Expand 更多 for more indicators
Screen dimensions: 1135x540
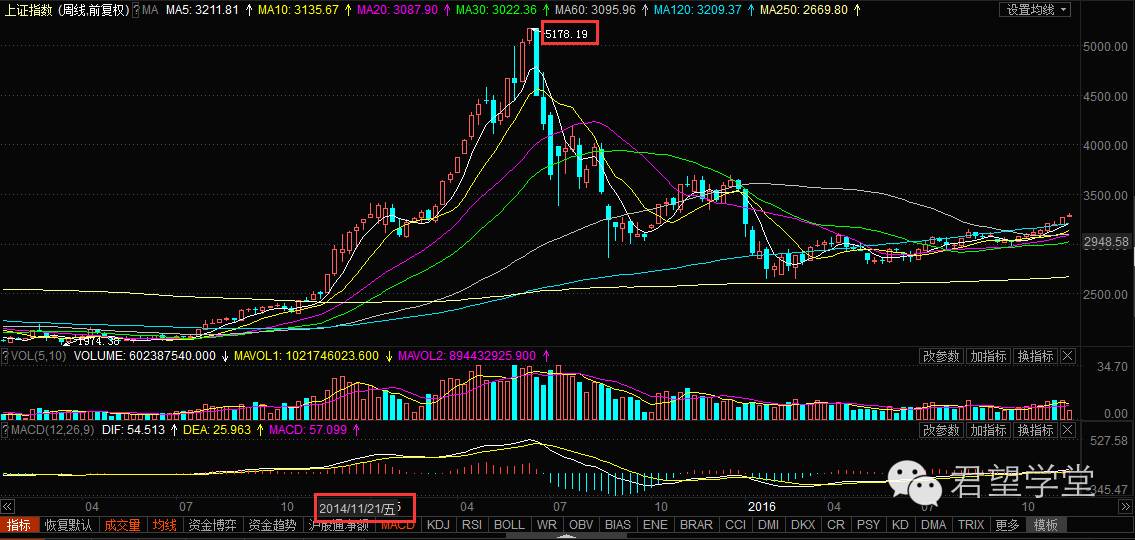(1007, 525)
